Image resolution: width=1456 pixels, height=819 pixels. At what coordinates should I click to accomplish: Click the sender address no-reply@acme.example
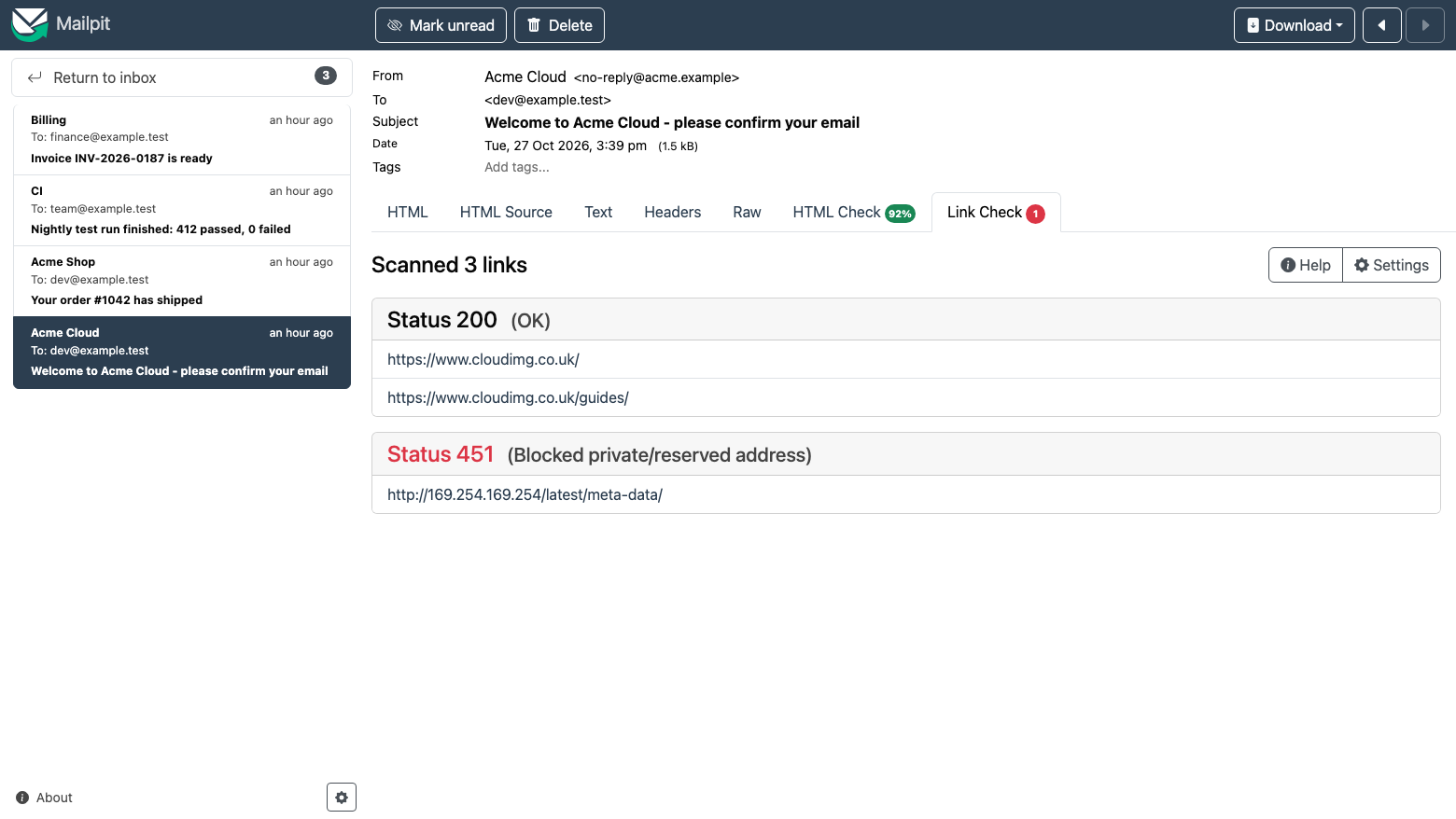pyautogui.click(x=656, y=77)
